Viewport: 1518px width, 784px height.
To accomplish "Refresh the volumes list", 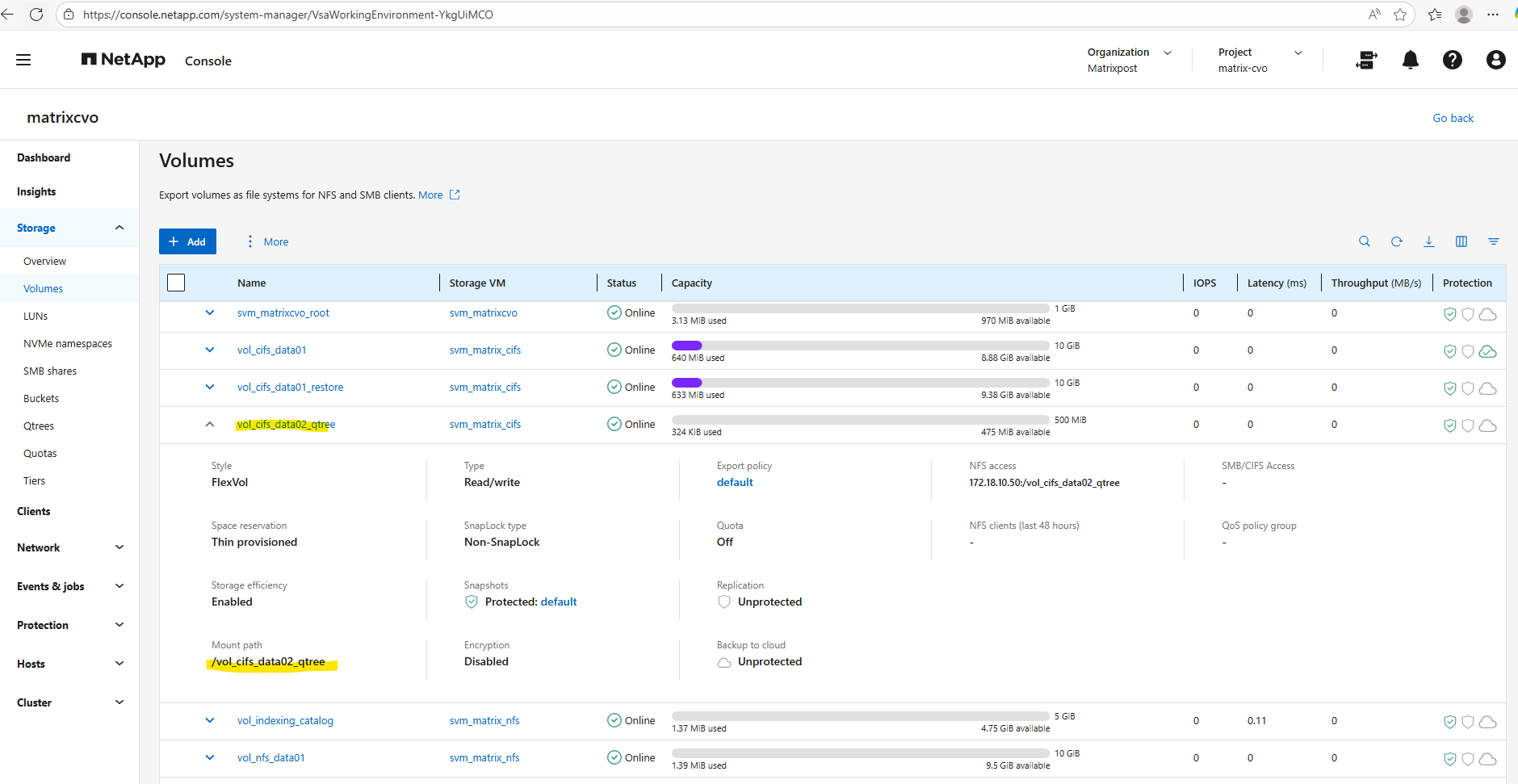I will [x=1397, y=241].
